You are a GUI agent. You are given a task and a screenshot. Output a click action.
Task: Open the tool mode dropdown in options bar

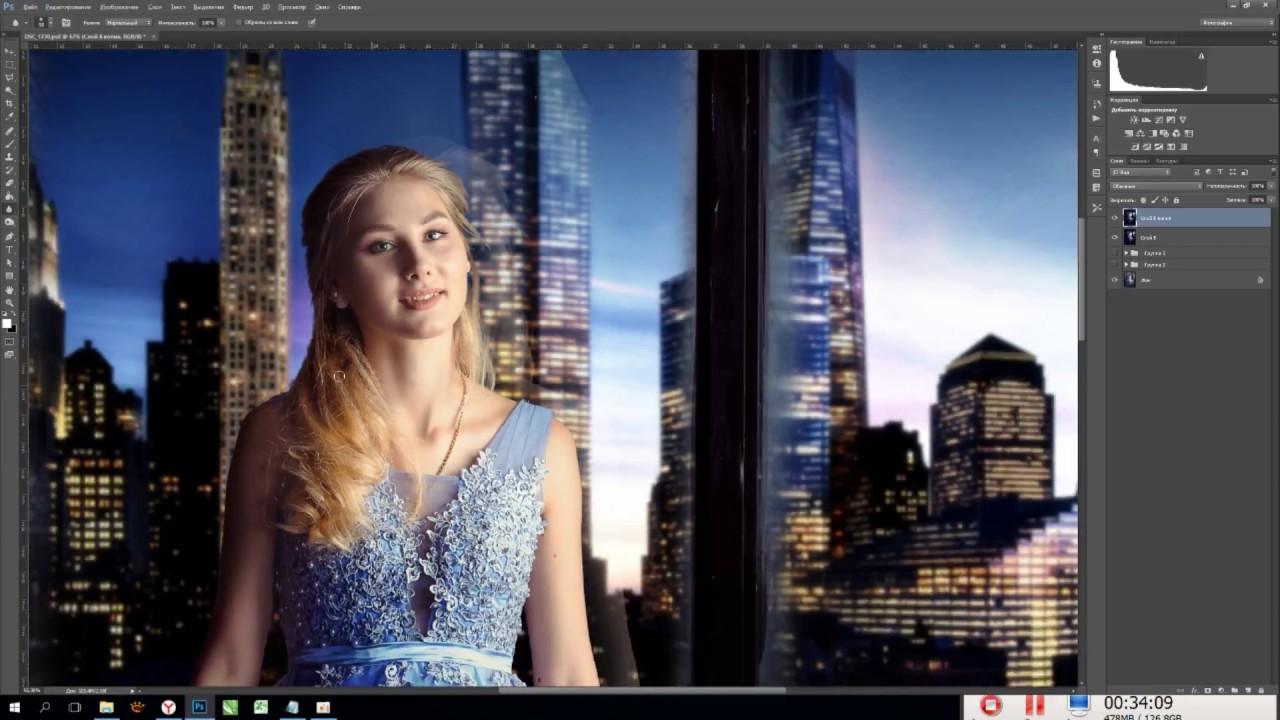pyautogui.click(x=130, y=22)
